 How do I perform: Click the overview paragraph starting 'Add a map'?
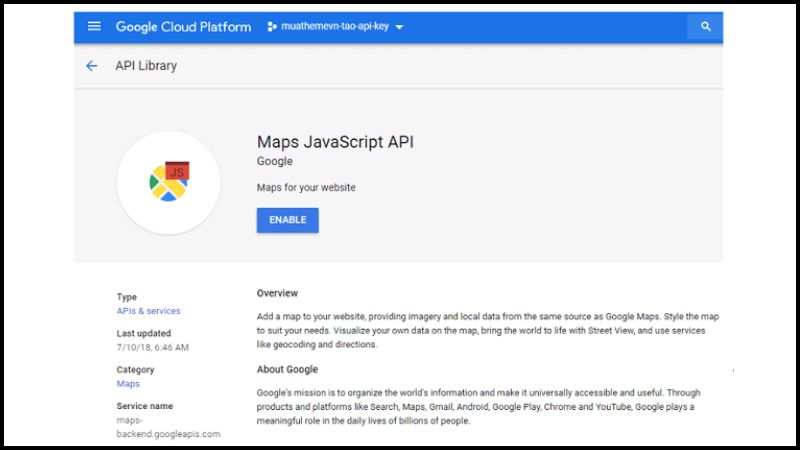488,331
